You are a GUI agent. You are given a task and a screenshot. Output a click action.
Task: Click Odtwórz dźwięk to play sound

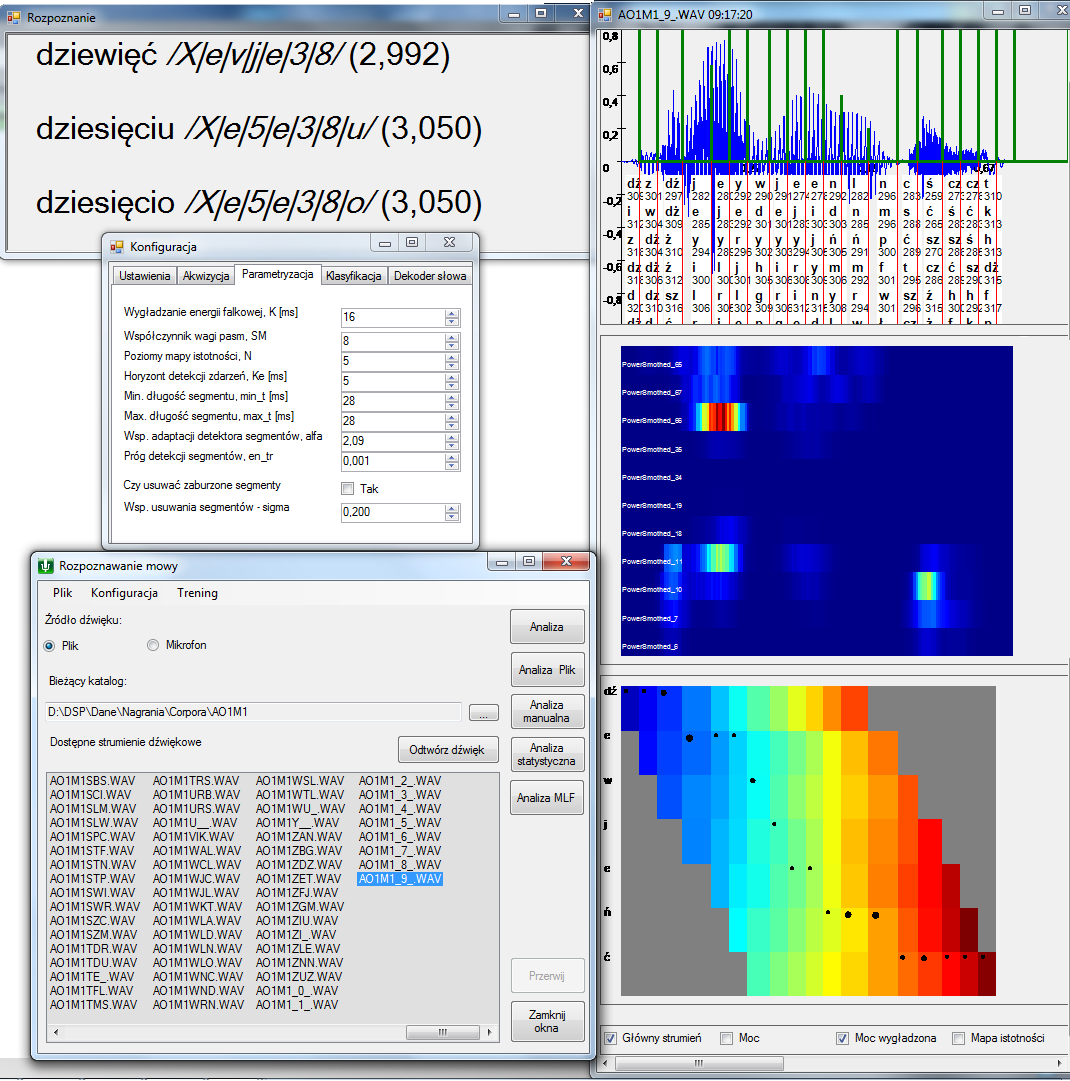[x=448, y=750]
